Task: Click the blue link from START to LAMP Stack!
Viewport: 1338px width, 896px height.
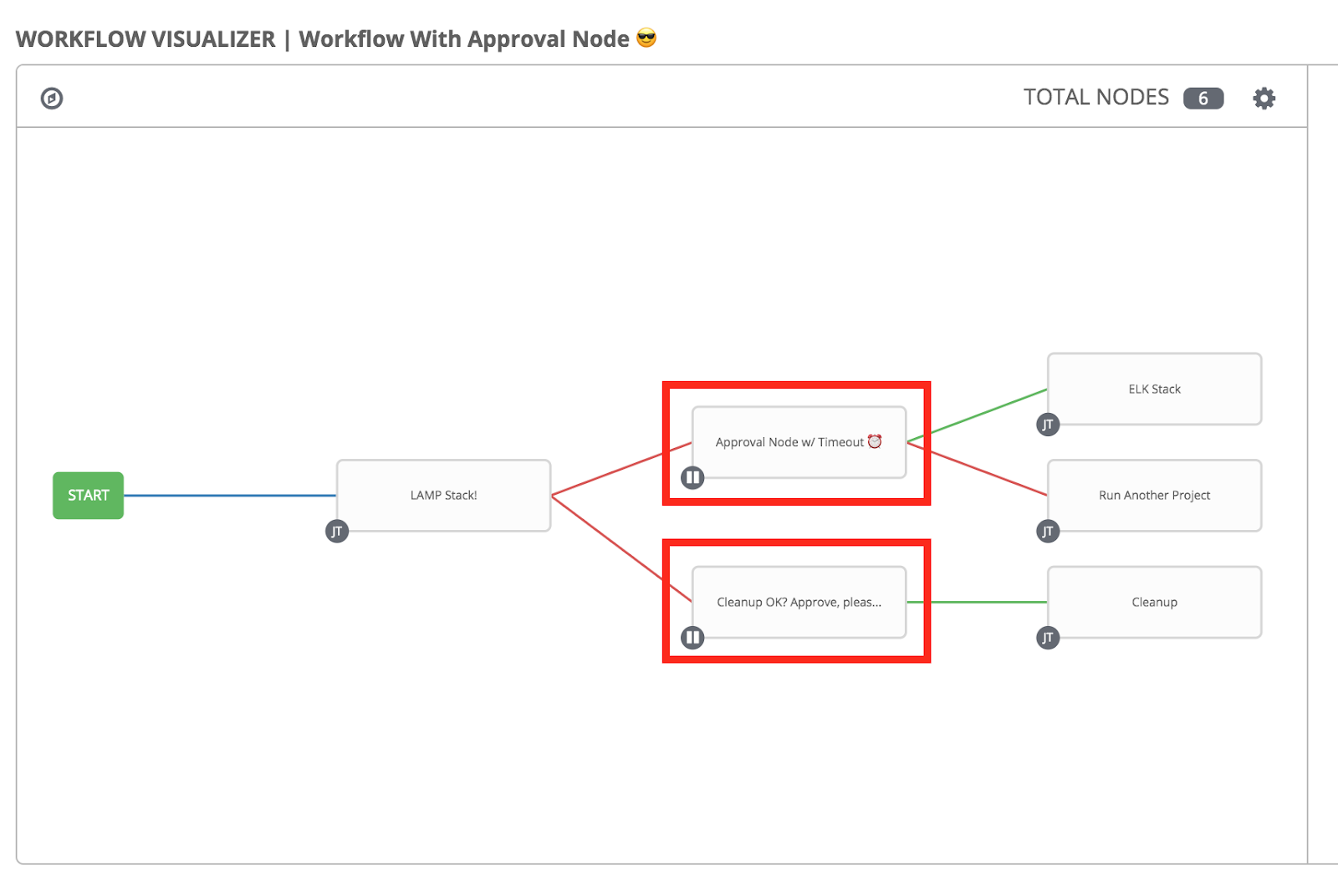Action: [x=230, y=495]
